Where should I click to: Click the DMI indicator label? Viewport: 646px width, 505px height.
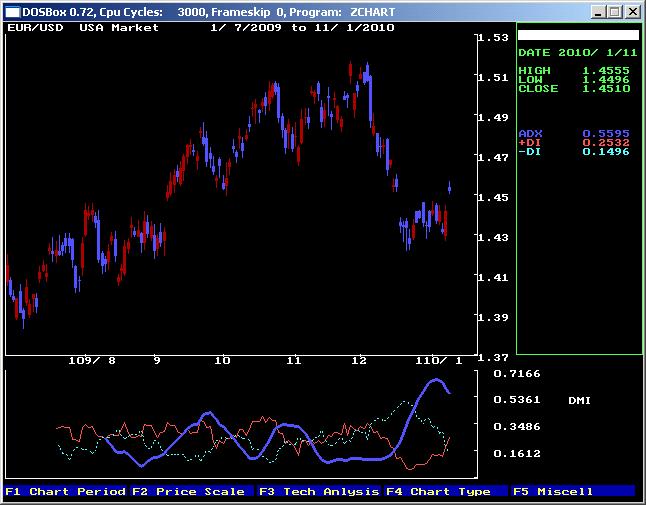click(579, 400)
